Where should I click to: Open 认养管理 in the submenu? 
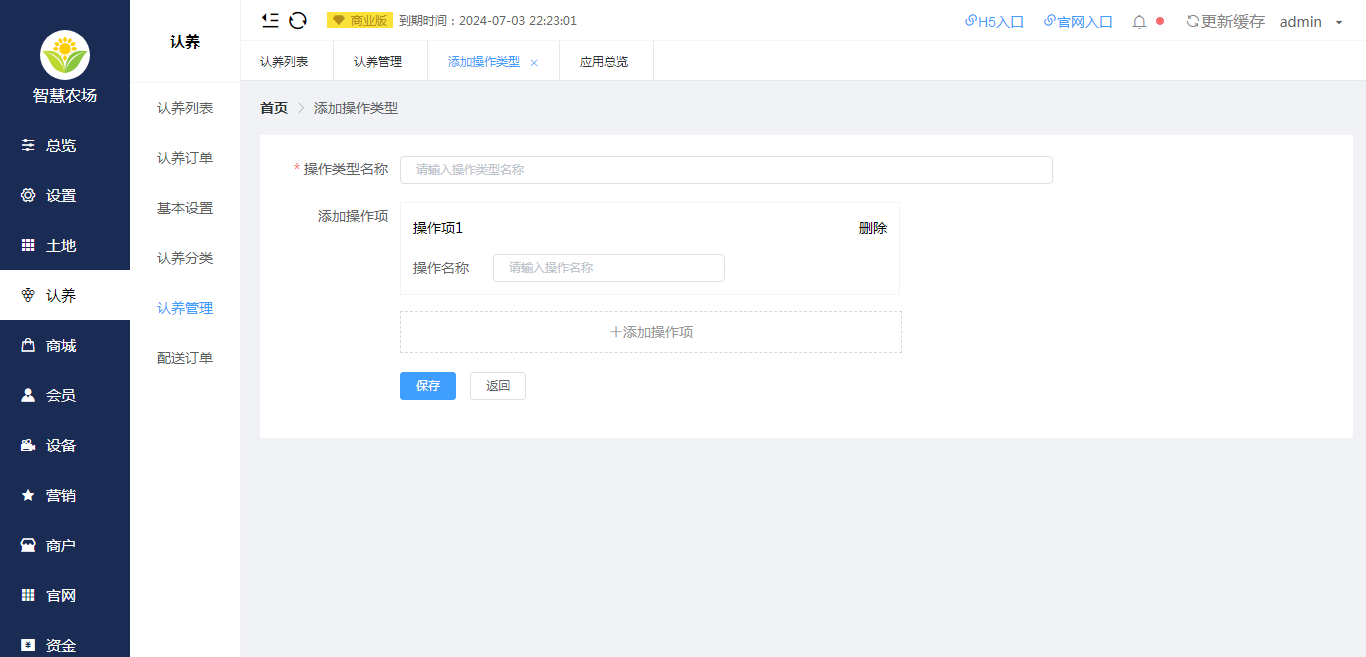pyautogui.click(x=185, y=308)
